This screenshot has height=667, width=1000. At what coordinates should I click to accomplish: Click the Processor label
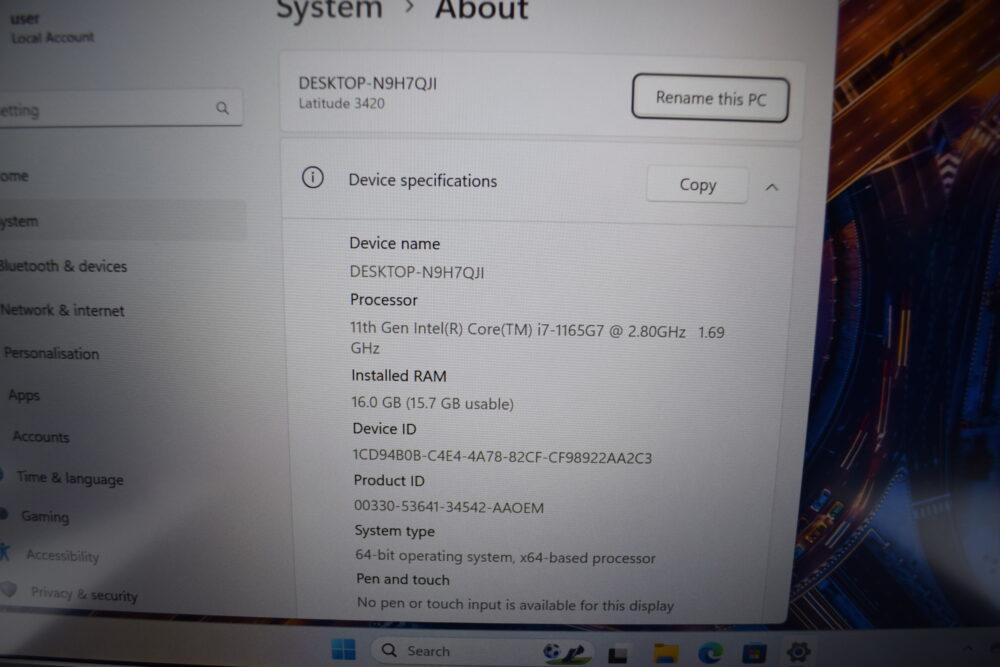click(x=384, y=300)
